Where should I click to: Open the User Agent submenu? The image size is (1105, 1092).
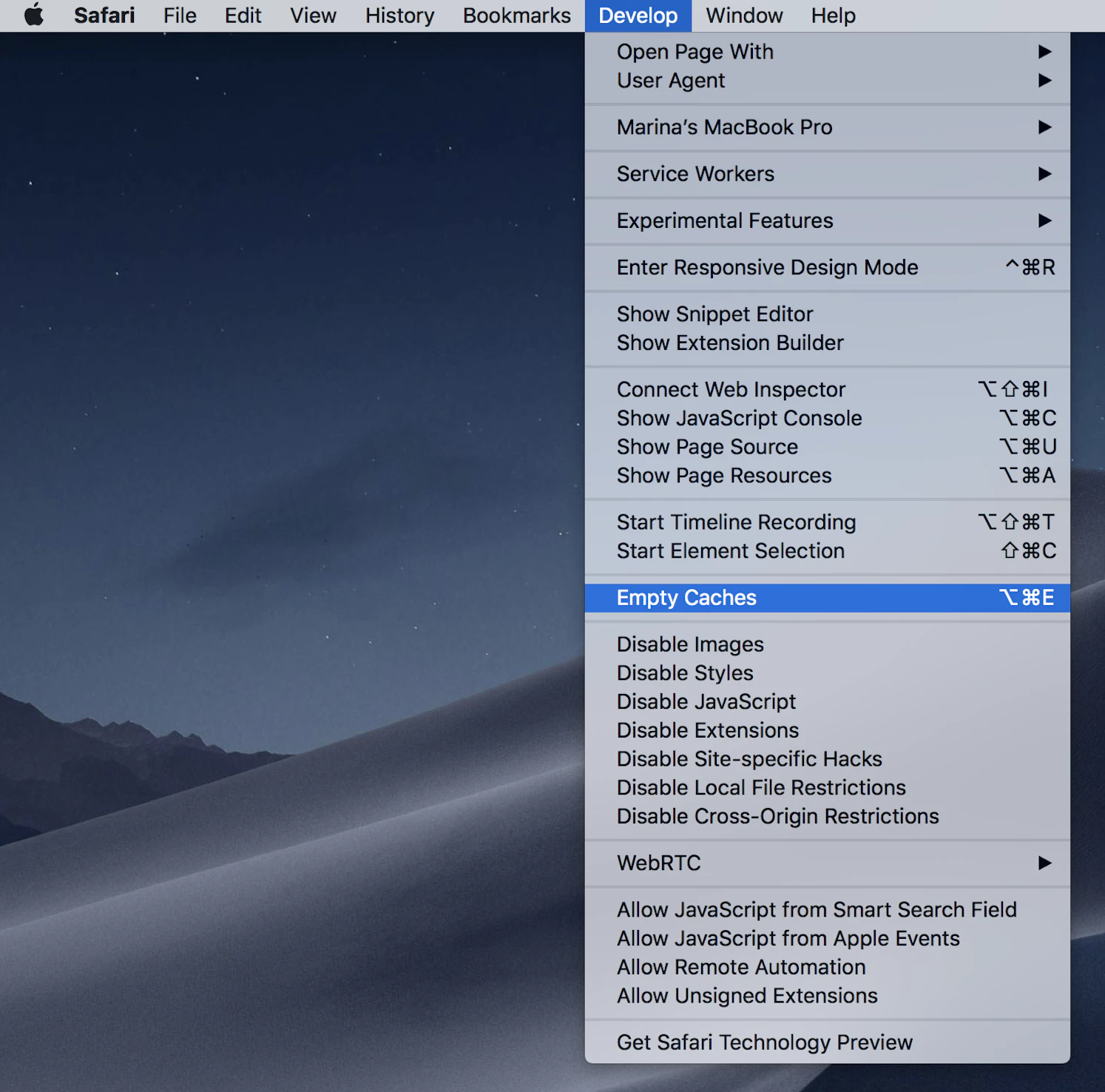670,81
